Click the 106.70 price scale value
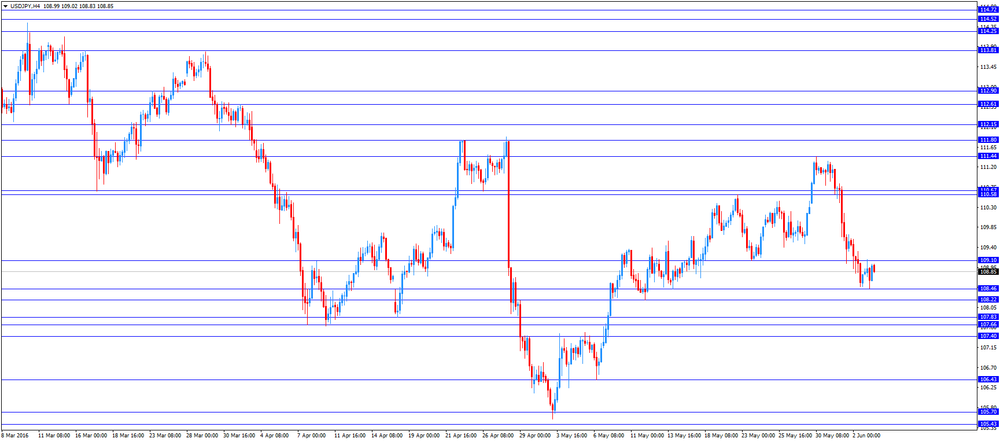Screen dimensions: 1000x442 (989, 368)
